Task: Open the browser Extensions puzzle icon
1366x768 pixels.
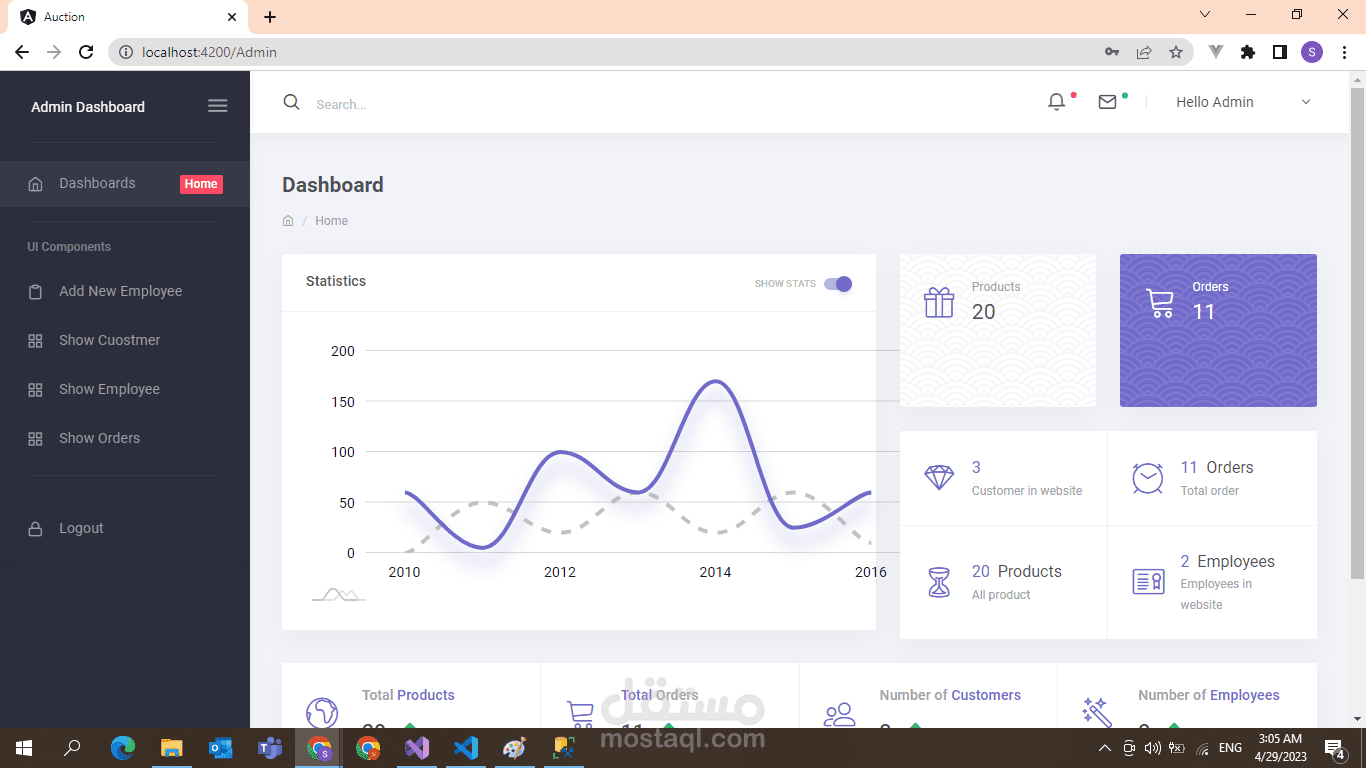Action: (1248, 52)
